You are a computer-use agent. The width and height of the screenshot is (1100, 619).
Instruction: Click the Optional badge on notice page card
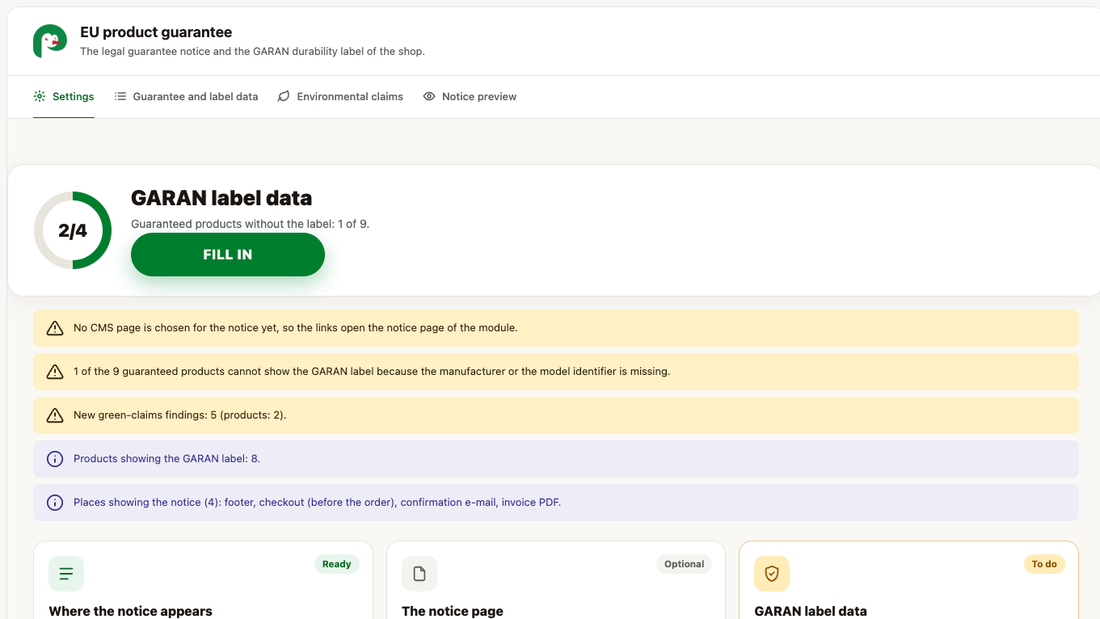(x=684, y=564)
